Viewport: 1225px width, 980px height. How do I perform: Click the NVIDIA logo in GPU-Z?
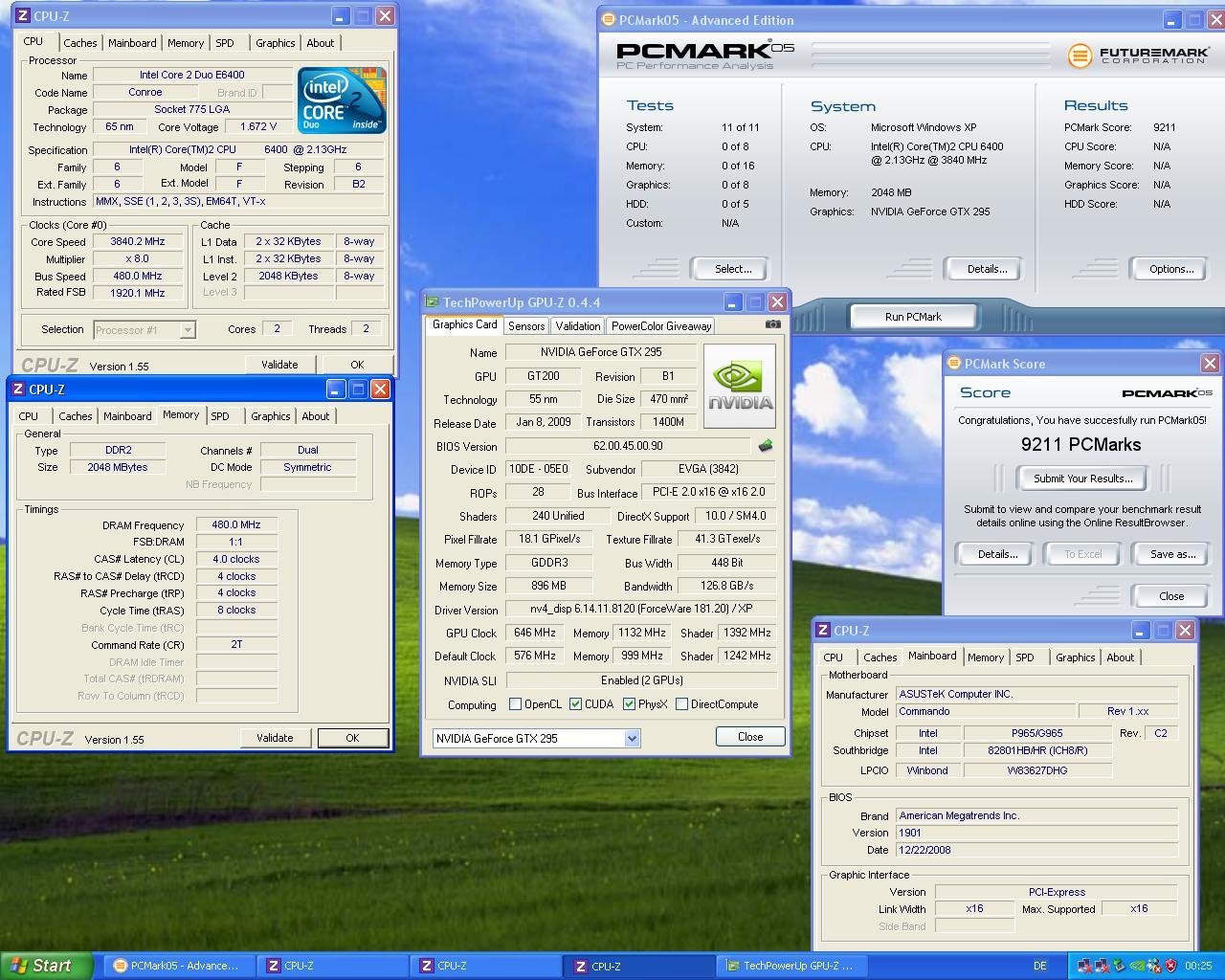(740, 386)
